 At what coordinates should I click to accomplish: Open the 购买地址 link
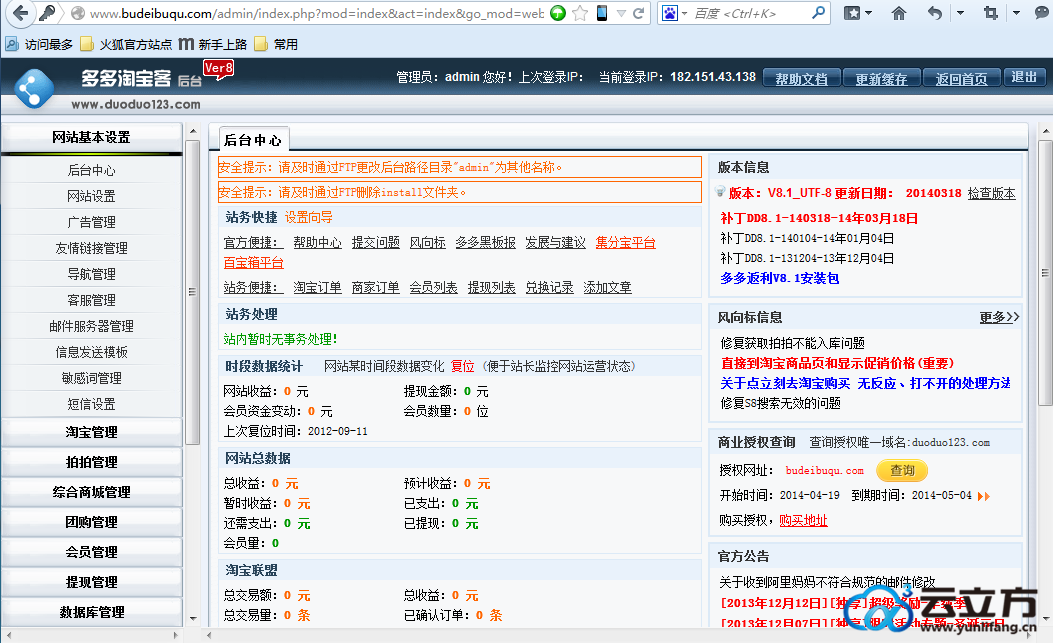coord(803,521)
